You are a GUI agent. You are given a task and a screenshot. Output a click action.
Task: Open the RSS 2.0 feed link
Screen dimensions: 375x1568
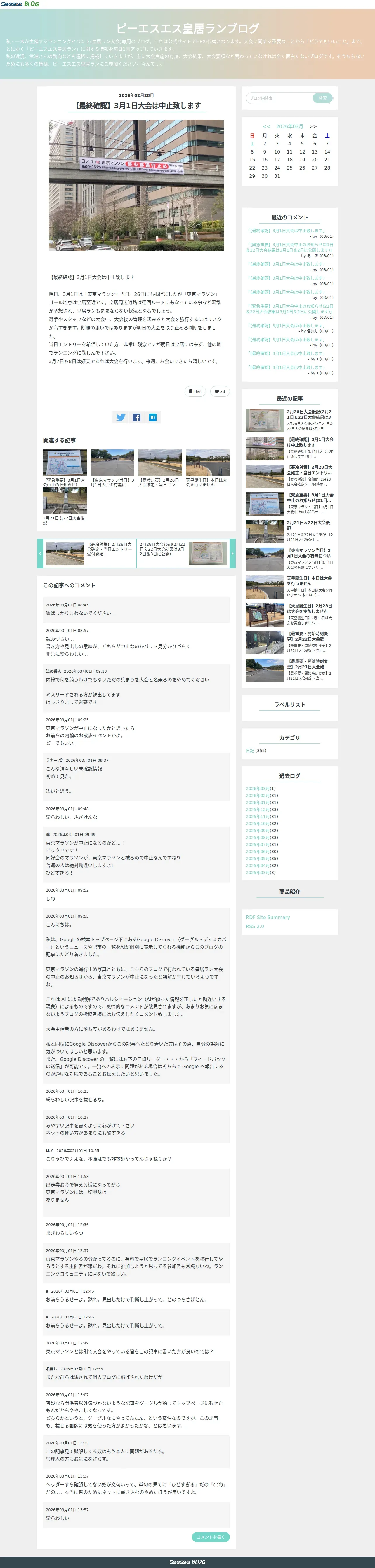coord(255,927)
